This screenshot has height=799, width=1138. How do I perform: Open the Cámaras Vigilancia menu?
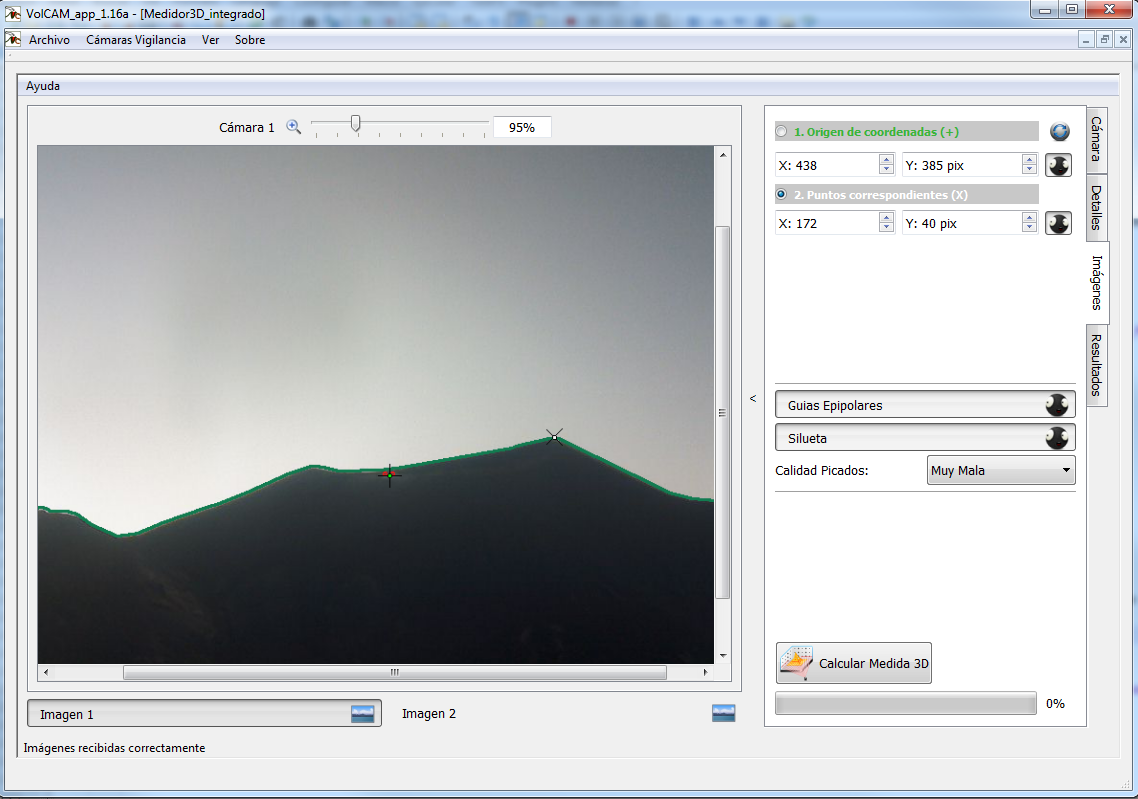[x=136, y=40]
